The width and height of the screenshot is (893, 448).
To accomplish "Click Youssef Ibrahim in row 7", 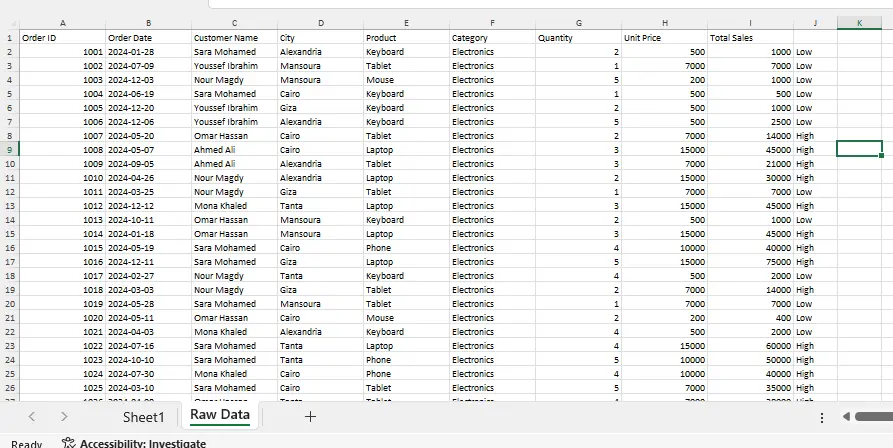I will point(235,122).
